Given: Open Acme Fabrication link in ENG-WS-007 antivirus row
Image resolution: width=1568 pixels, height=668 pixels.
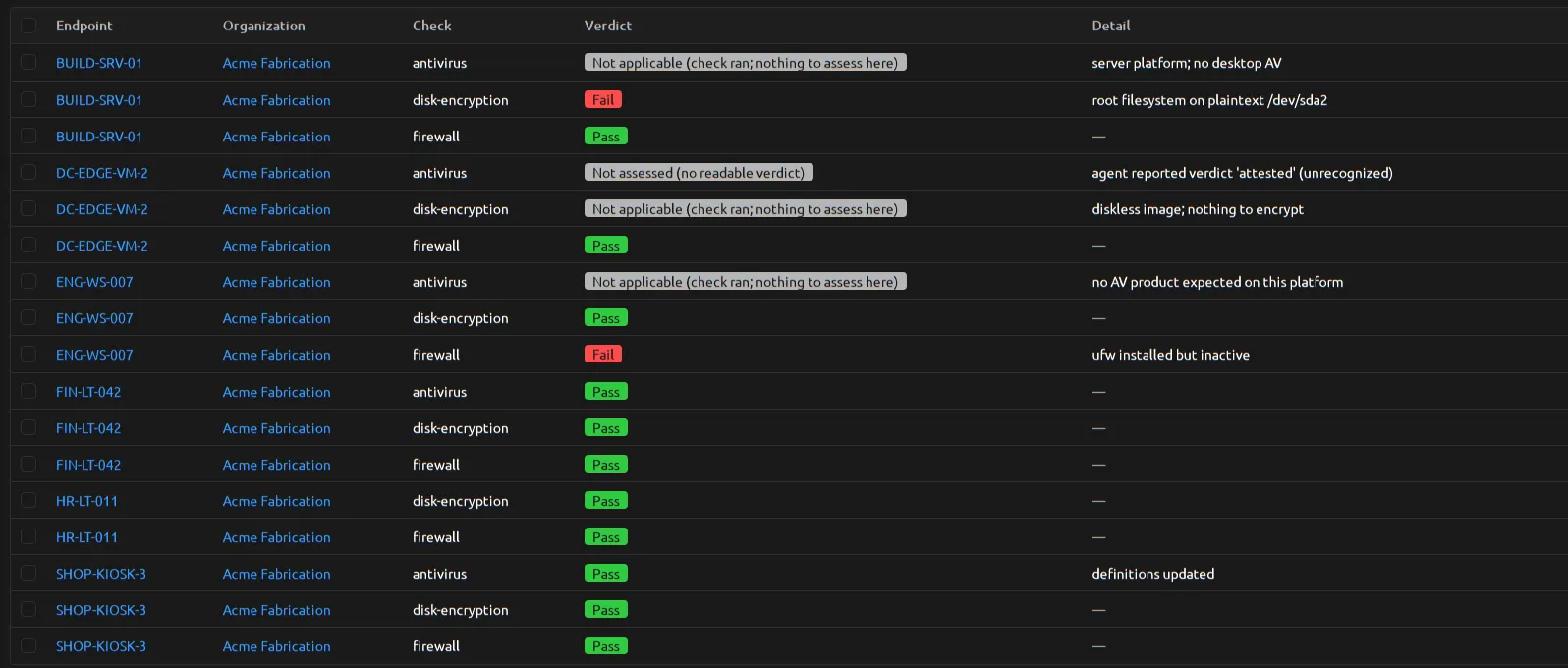Looking at the screenshot, I should [277, 282].
